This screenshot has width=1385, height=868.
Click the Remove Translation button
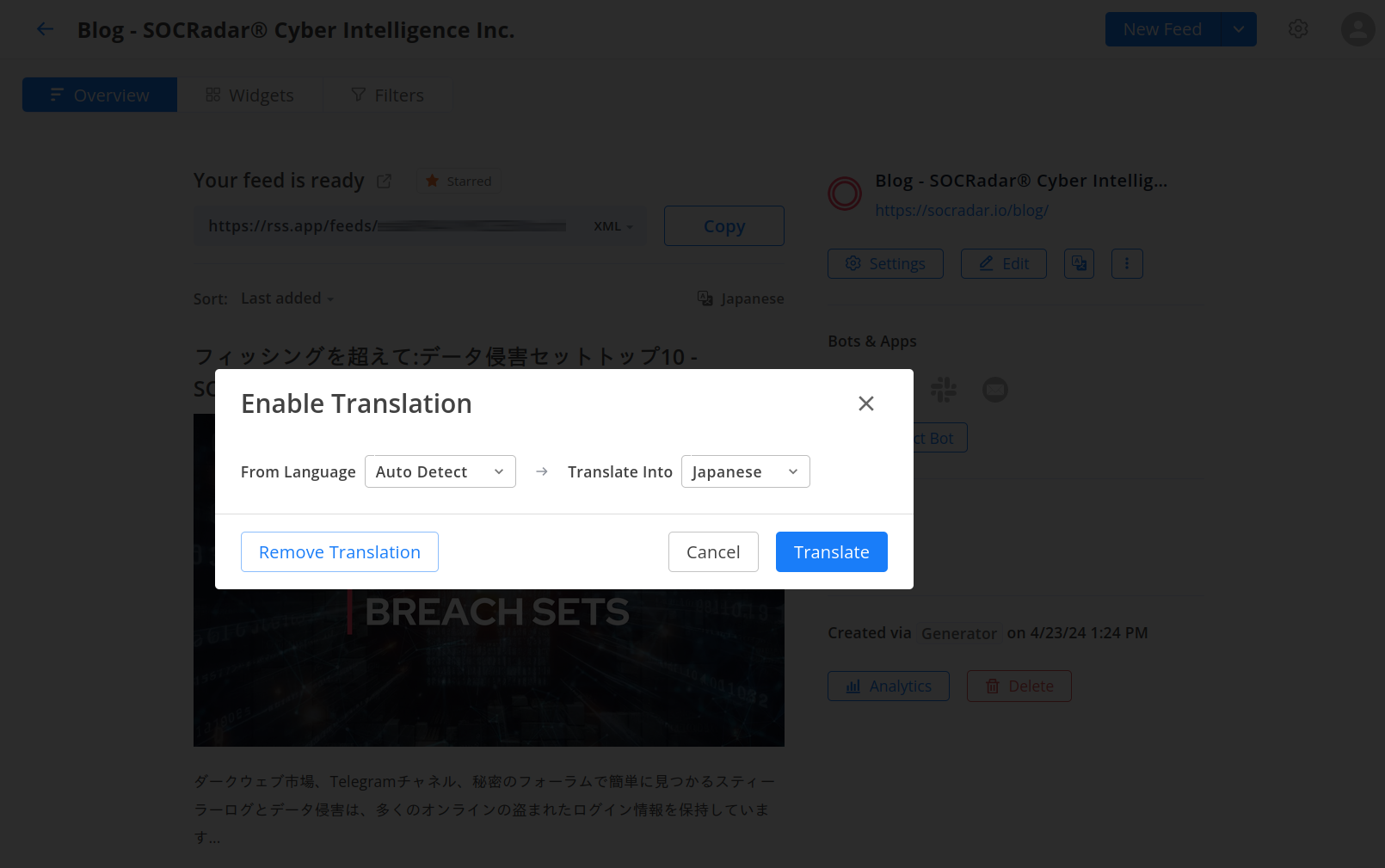(x=339, y=552)
